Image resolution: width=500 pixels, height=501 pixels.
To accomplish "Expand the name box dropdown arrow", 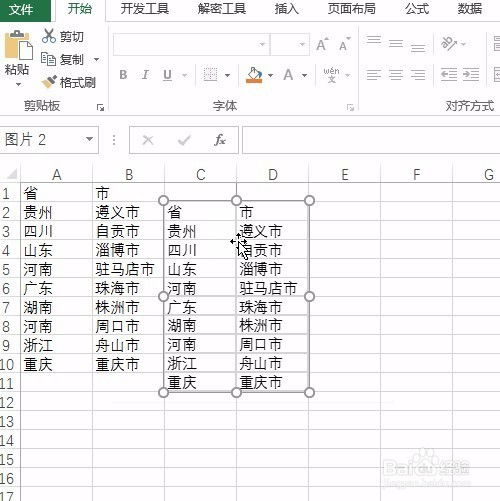I will pos(89,139).
